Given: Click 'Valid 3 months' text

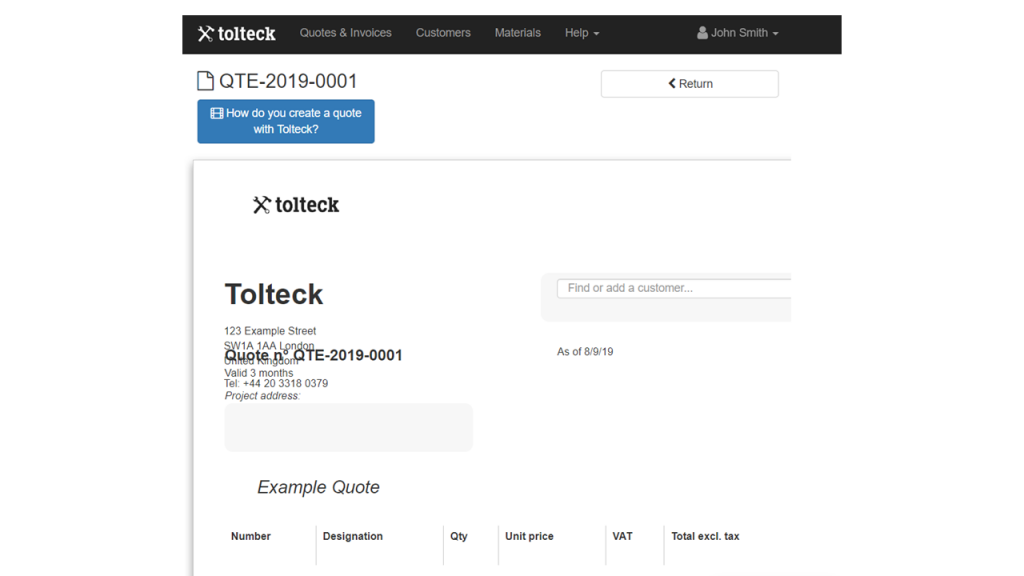Looking at the screenshot, I should click(259, 373).
